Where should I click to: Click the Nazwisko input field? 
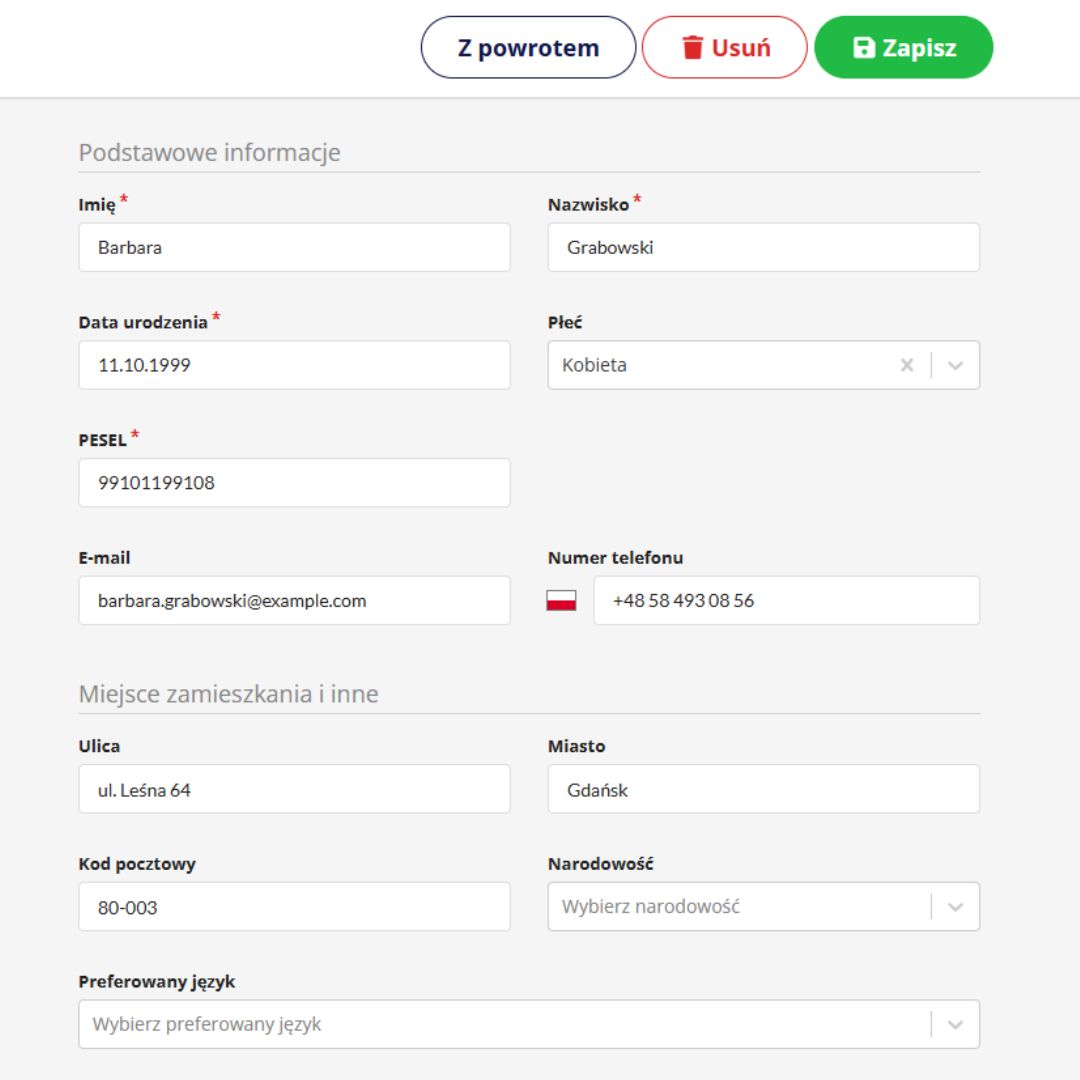point(763,247)
